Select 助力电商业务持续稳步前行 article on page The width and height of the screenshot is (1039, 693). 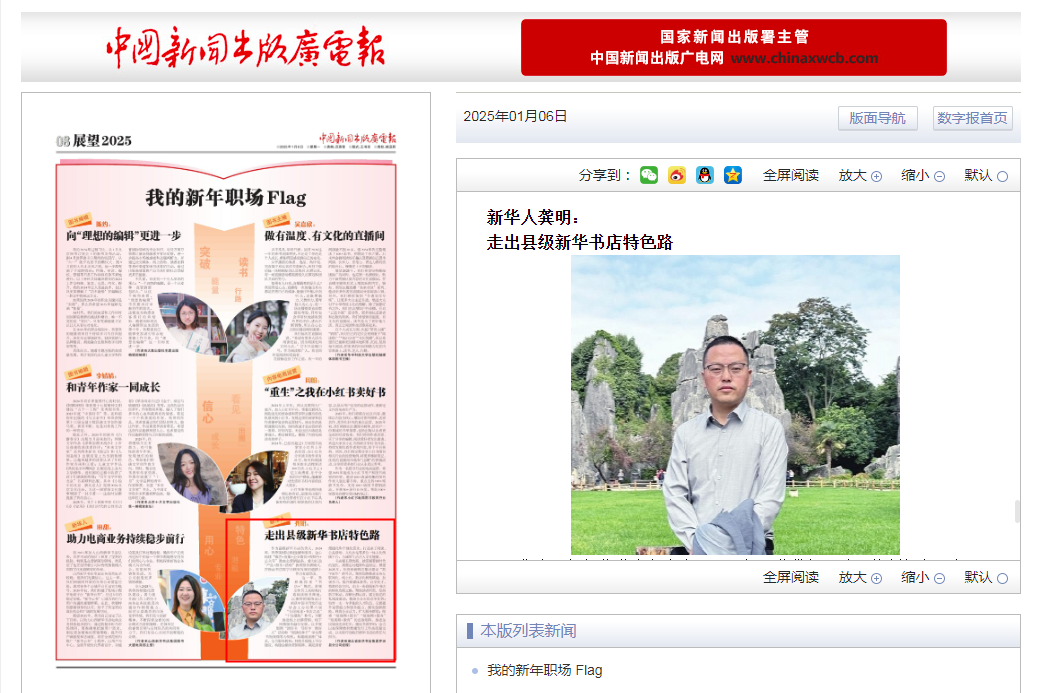click(x=125, y=538)
